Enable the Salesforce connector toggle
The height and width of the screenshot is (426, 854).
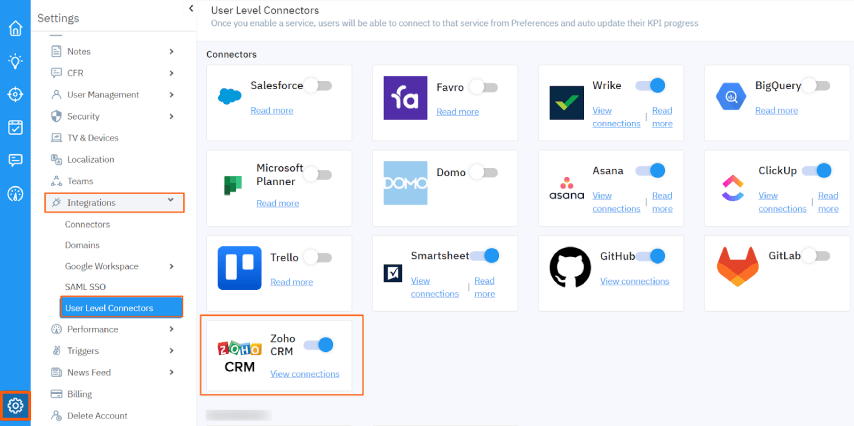(x=318, y=85)
